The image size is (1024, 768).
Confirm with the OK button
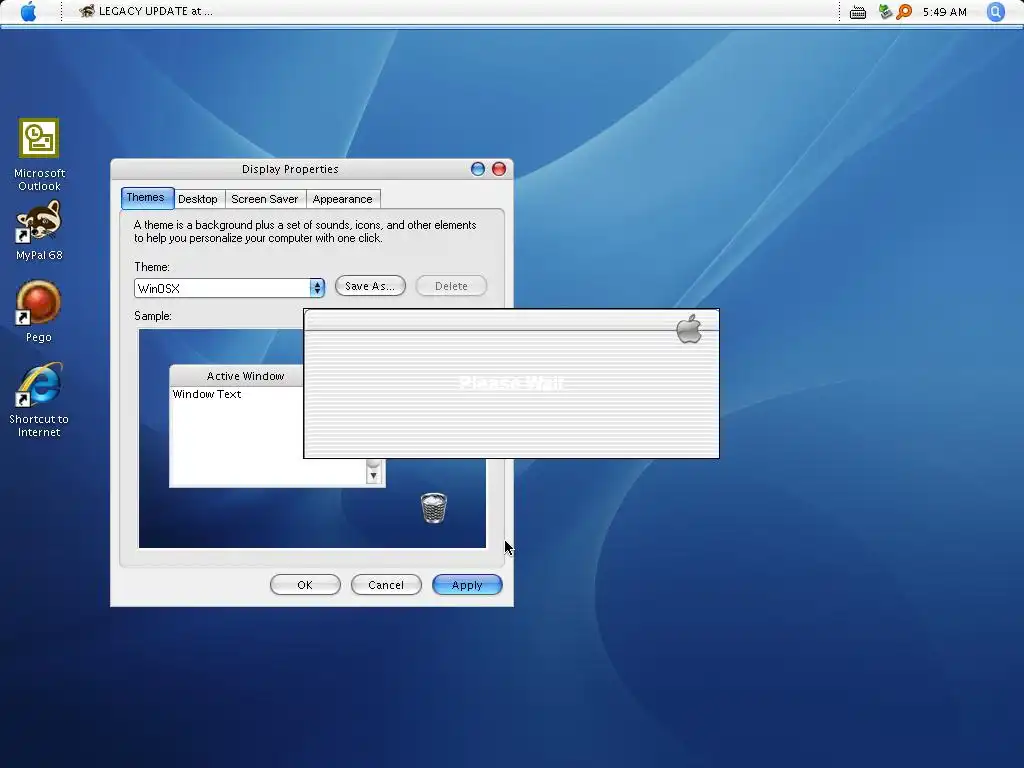(x=305, y=584)
